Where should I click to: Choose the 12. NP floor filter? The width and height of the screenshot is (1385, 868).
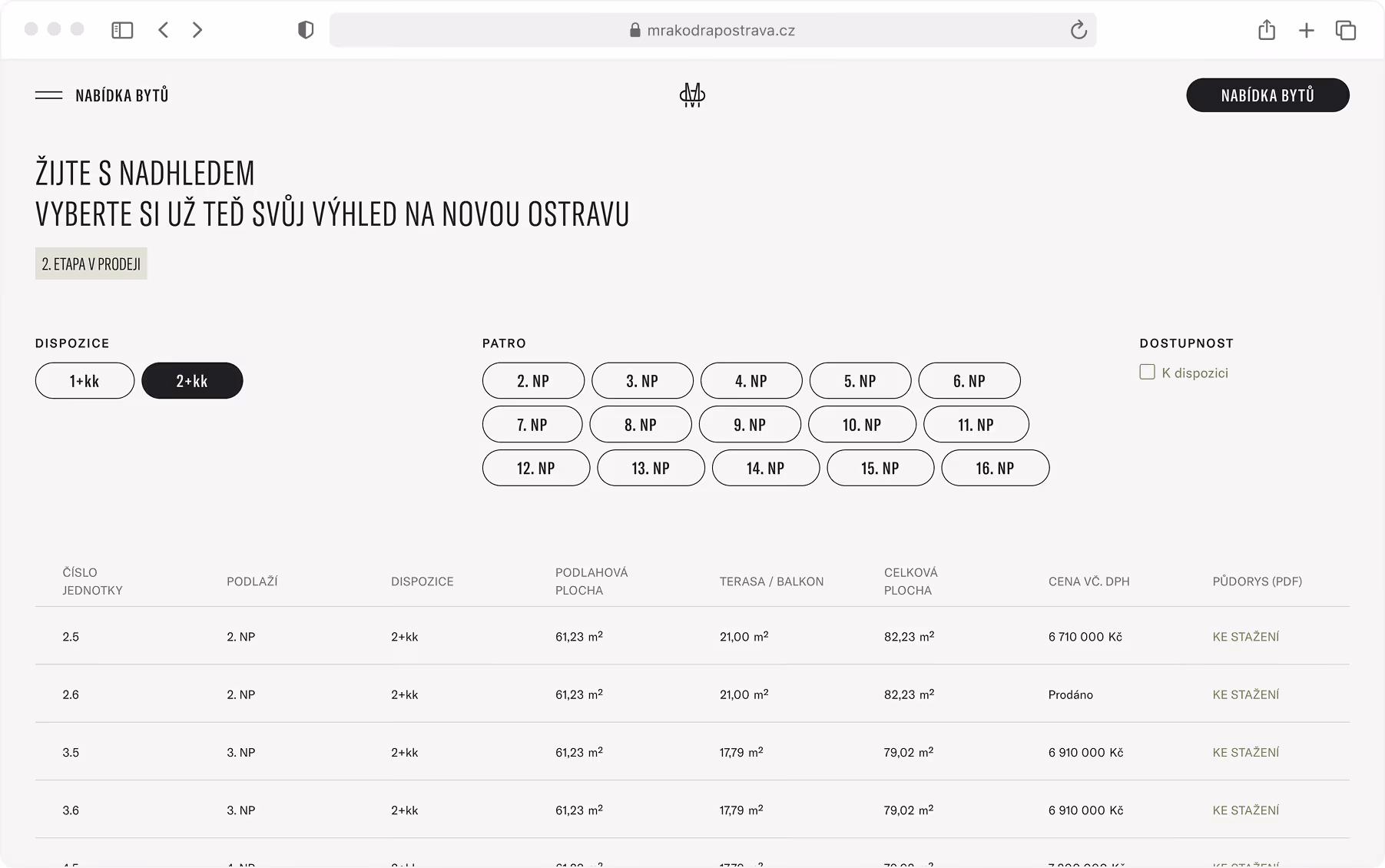(536, 468)
